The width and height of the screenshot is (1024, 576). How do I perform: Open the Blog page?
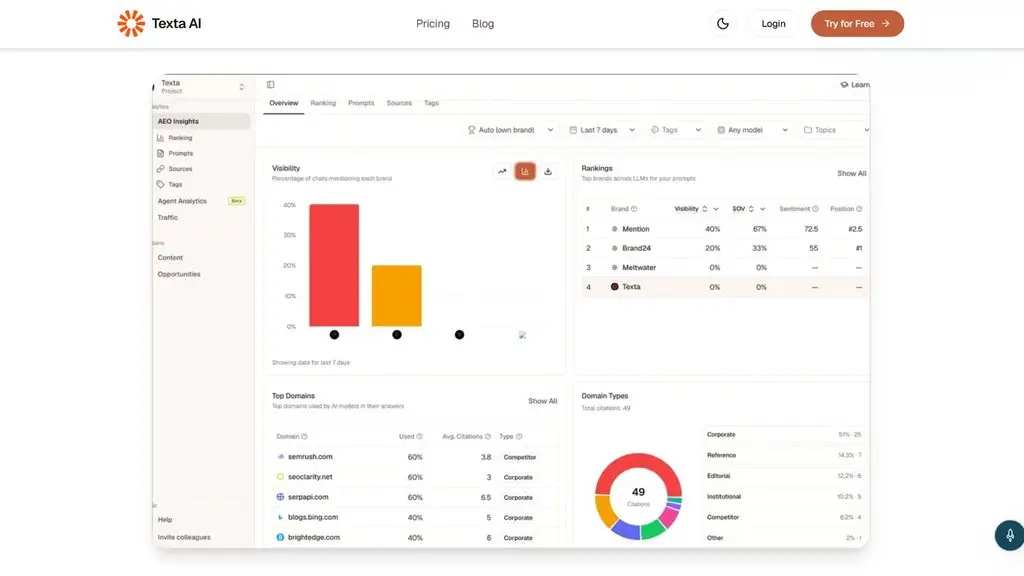pos(483,24)
